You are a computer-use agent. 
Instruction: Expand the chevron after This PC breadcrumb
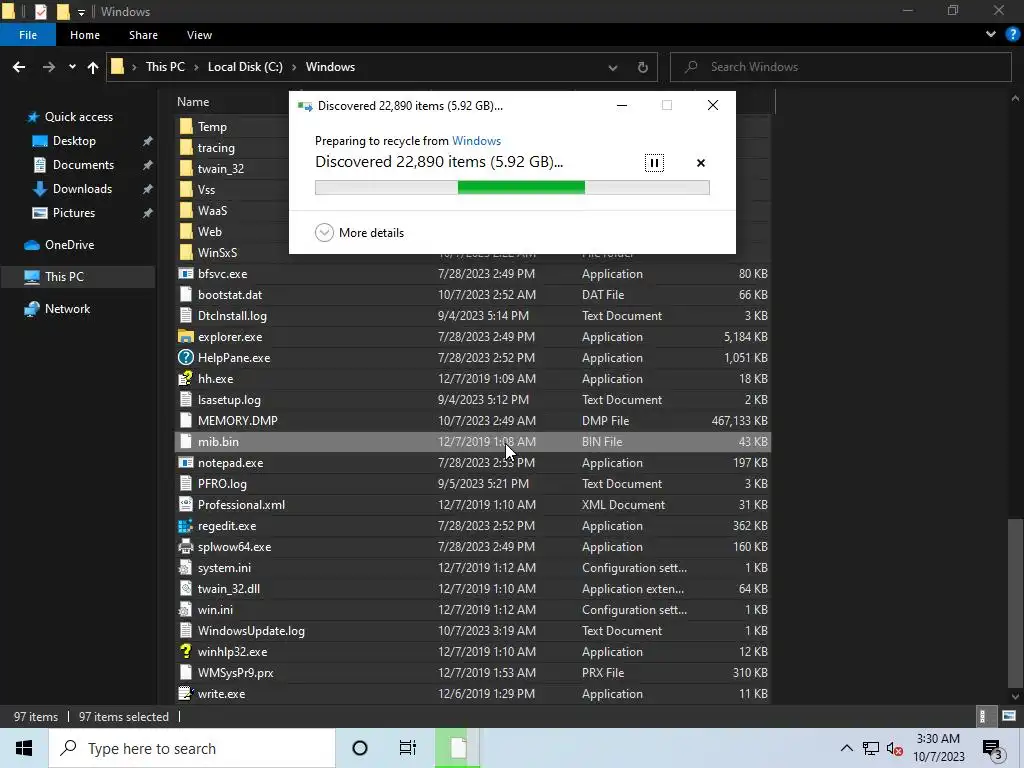click(196, 67)
